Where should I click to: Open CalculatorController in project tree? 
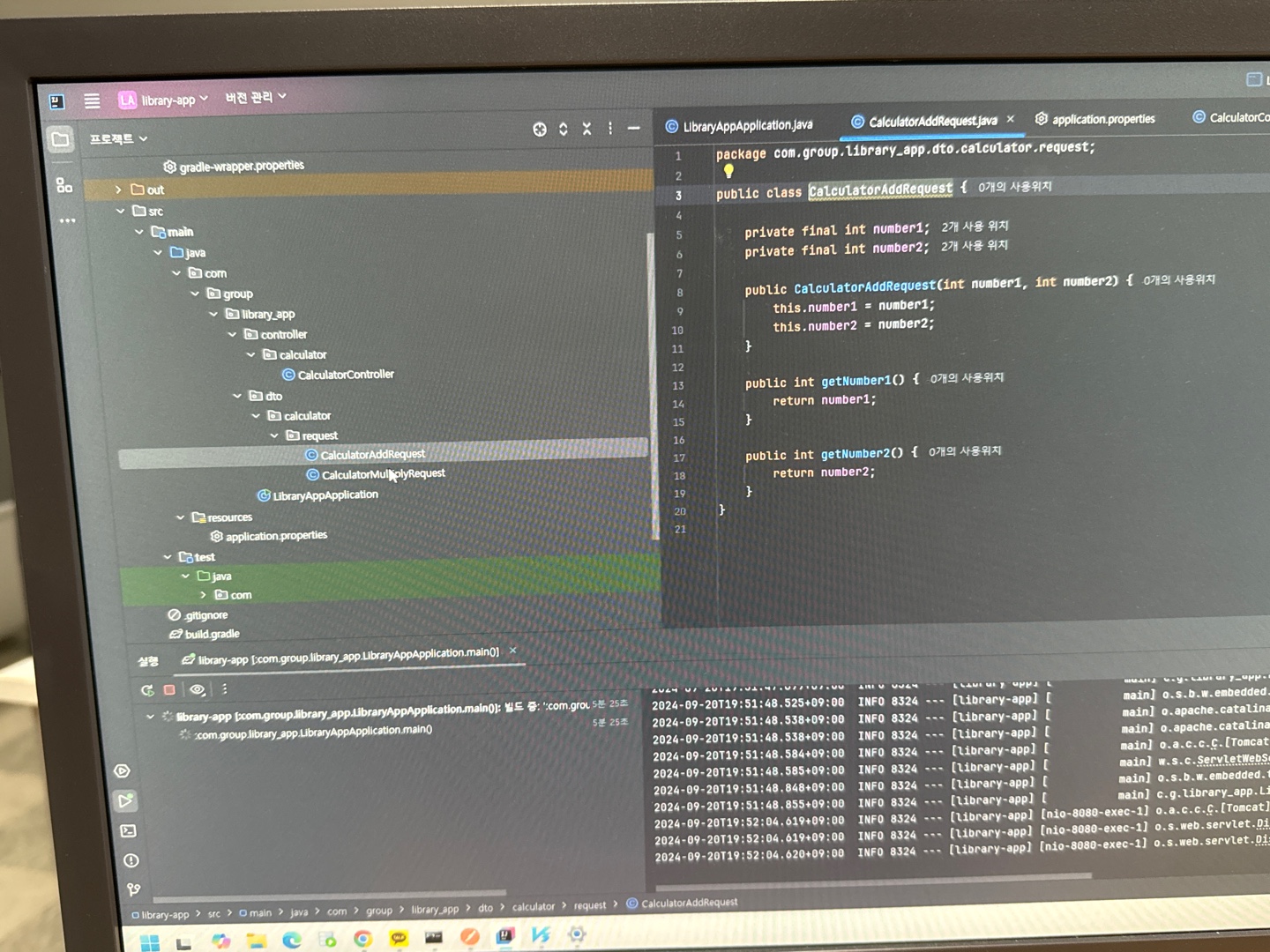(x=338, y=375)
